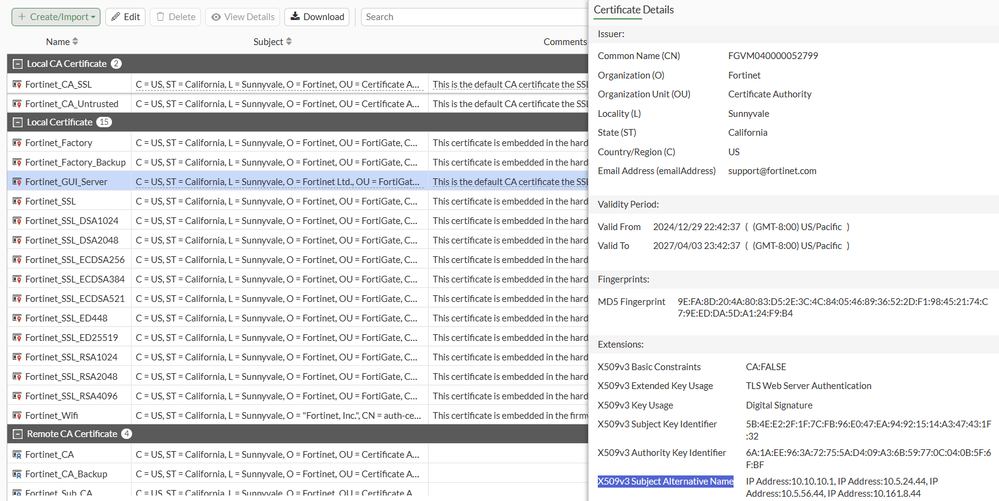Click certificate icon beside Fortinet_SSL_RSA1024
Viewport: 999px width, 501px height.
pos(17,357)
